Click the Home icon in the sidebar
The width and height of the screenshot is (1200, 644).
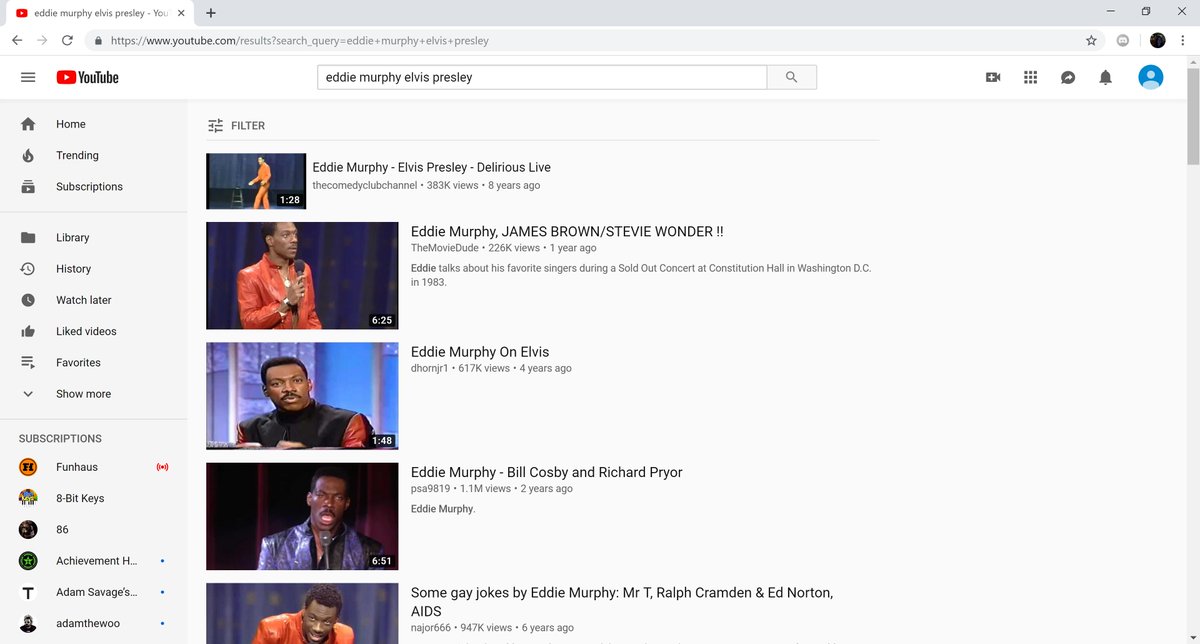click(28, 124)
